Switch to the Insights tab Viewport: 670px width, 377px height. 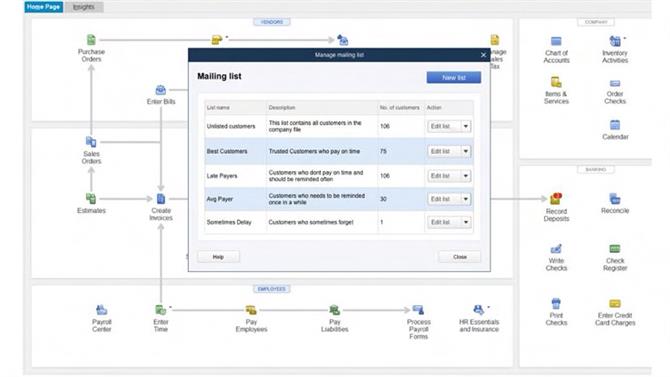point(84,7)
